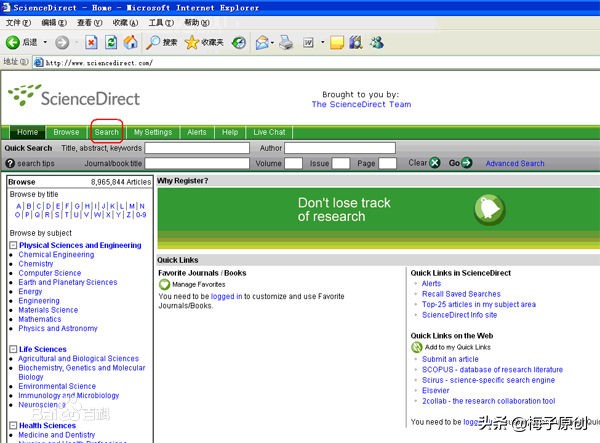The image size is (600, 443).
Task: Collapse the Life Sciences section
Action: tap(13, 349)
